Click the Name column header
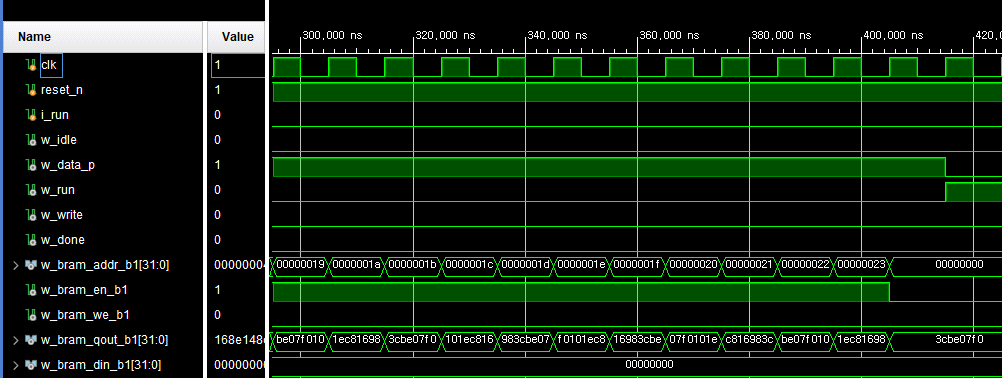This screenshot has height=378, width=1002. [104, 37]
